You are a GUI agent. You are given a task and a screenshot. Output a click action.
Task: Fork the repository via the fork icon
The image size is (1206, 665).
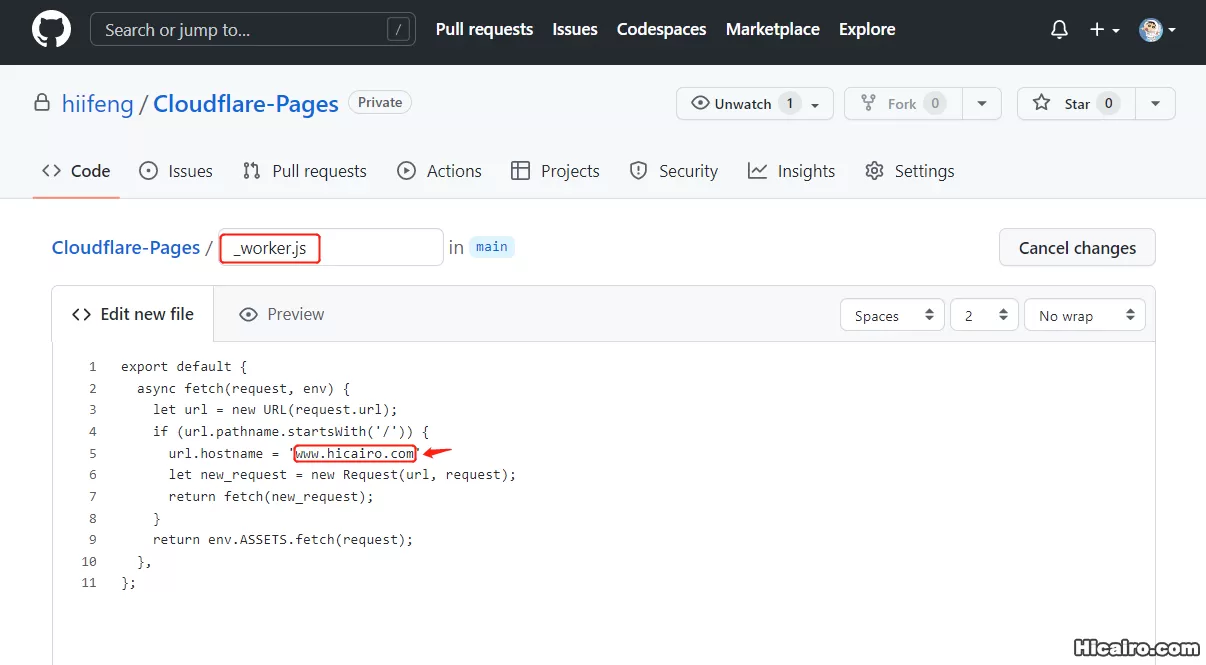871,103
